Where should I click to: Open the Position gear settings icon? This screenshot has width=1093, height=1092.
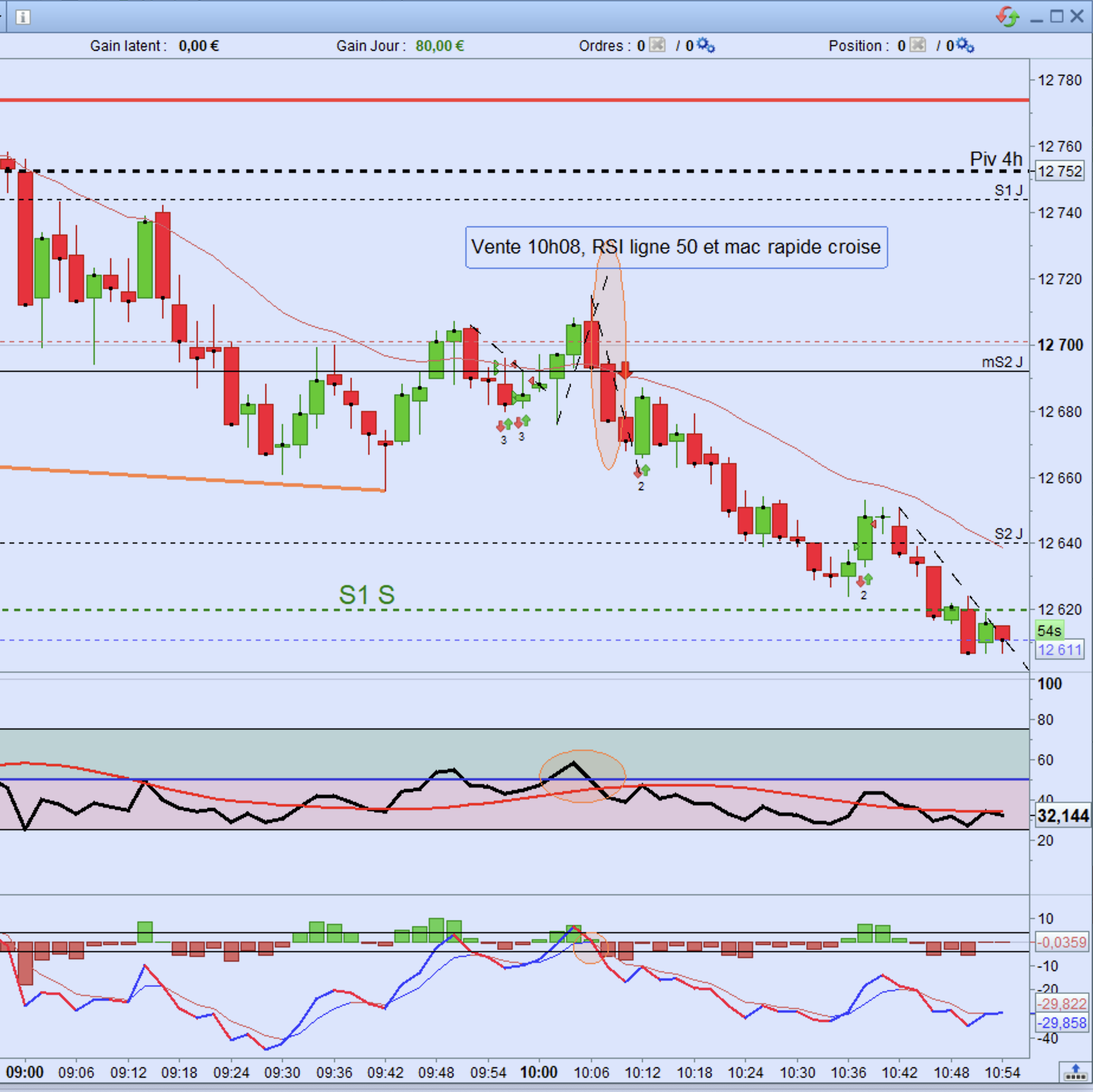click(965, 45)
